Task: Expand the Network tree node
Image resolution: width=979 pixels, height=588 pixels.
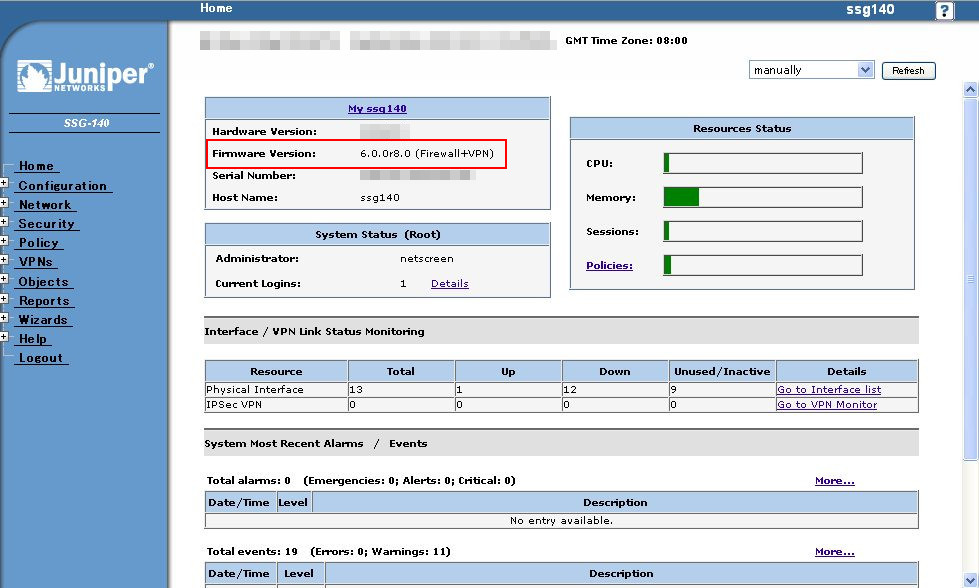Action: click(4, 202)
